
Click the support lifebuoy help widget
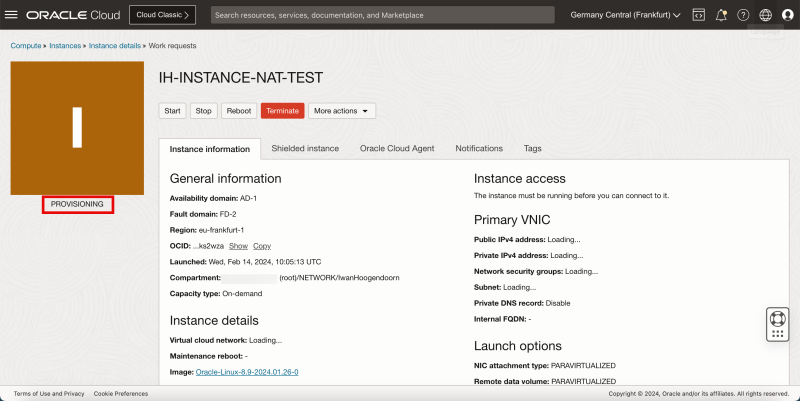point(778,324)
